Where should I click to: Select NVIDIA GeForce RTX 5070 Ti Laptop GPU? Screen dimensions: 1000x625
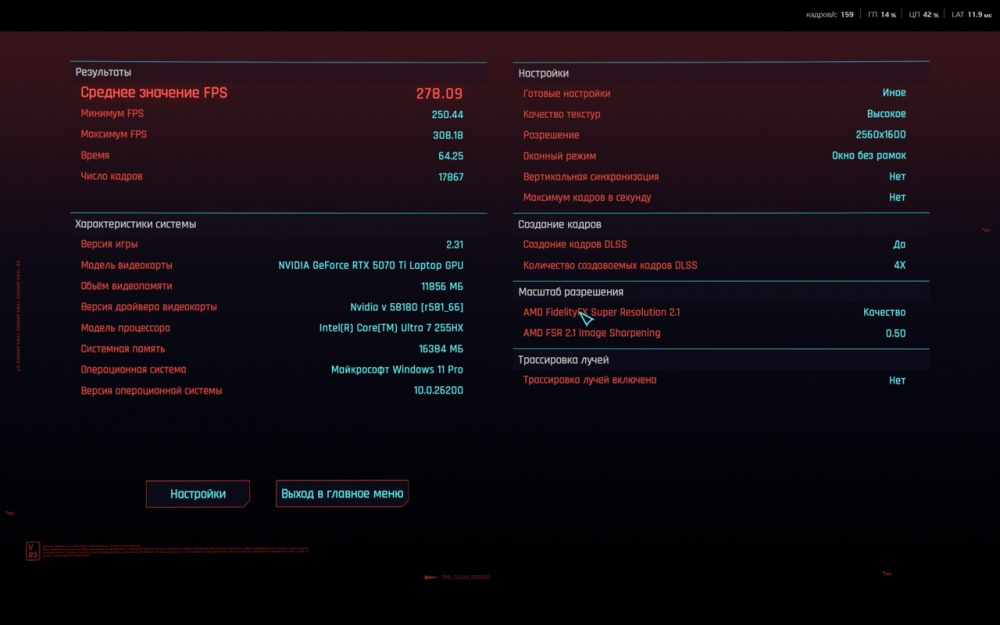coord(371,265)
